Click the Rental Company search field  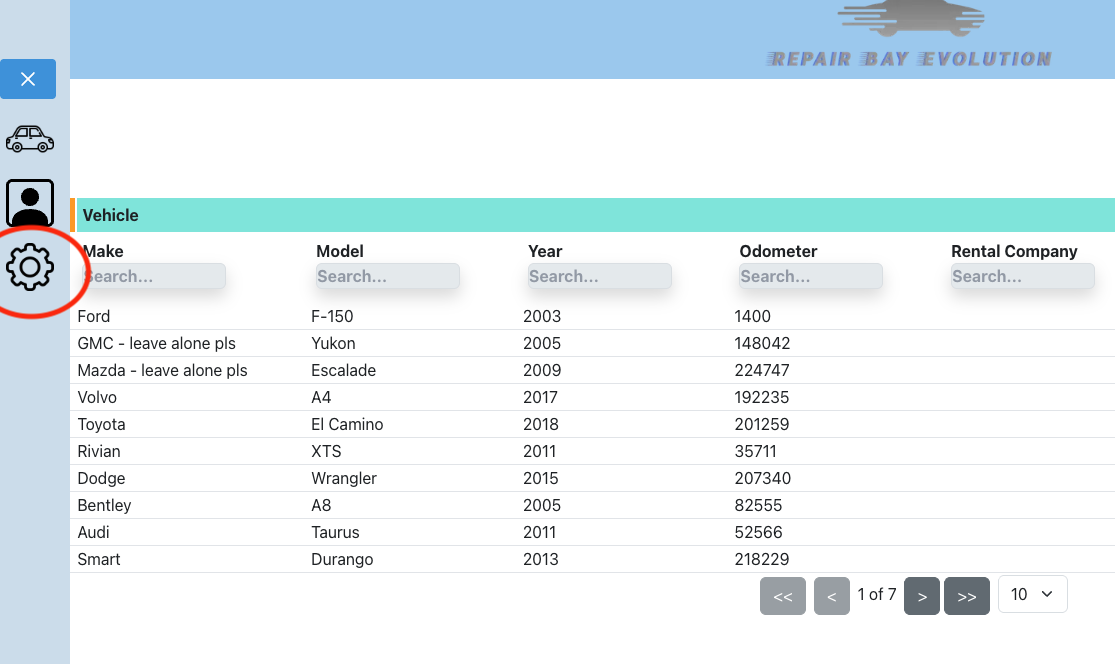coord(1022,276)
